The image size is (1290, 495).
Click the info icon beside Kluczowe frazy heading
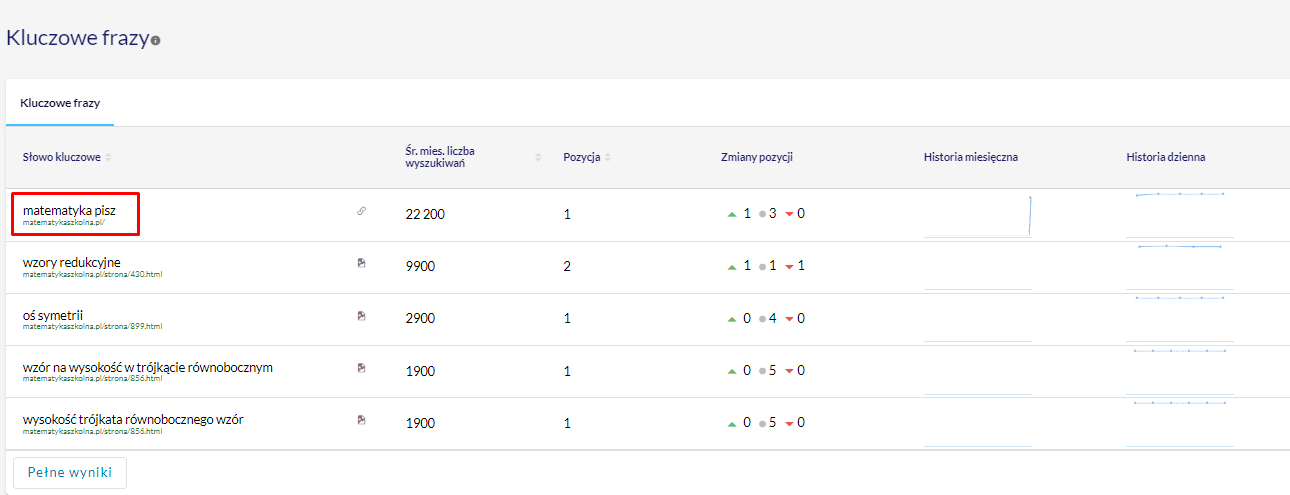coord(155,41)
